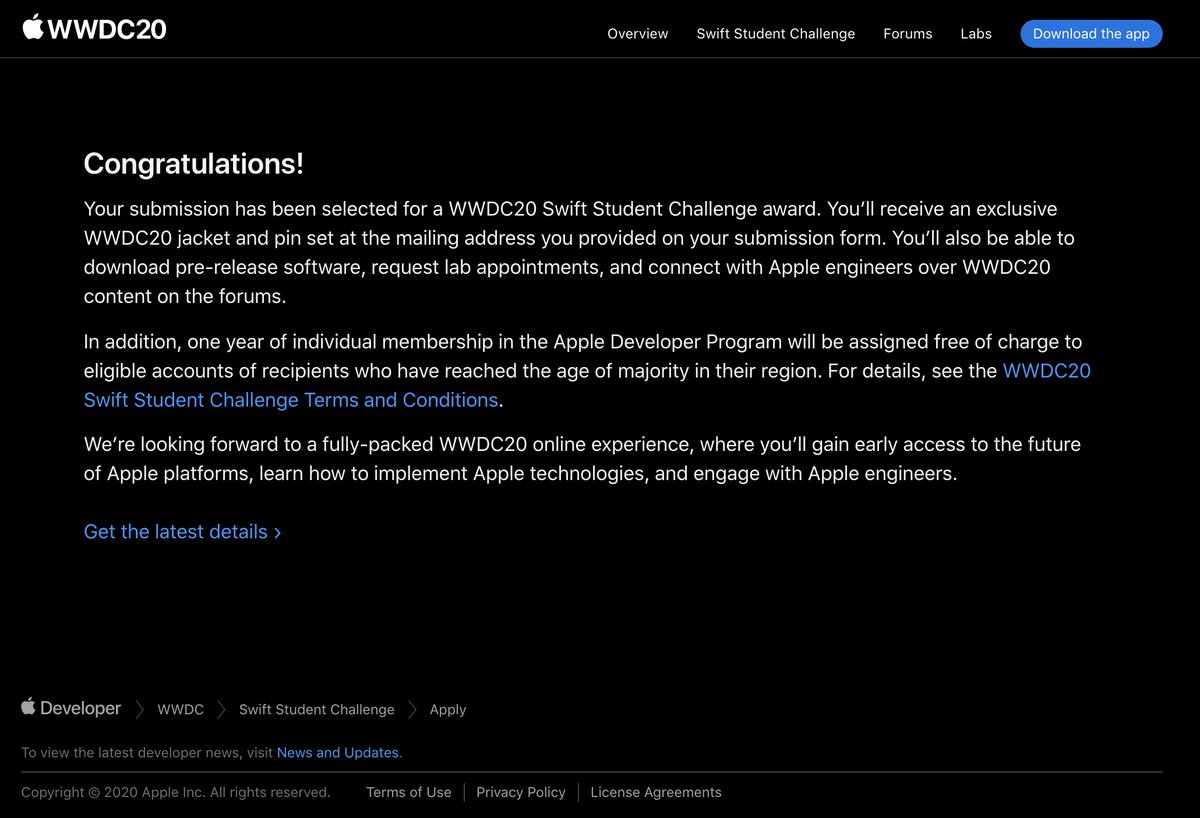
Task: Select WWDC in the footer breadcrumb
Action: coord(180,709)
